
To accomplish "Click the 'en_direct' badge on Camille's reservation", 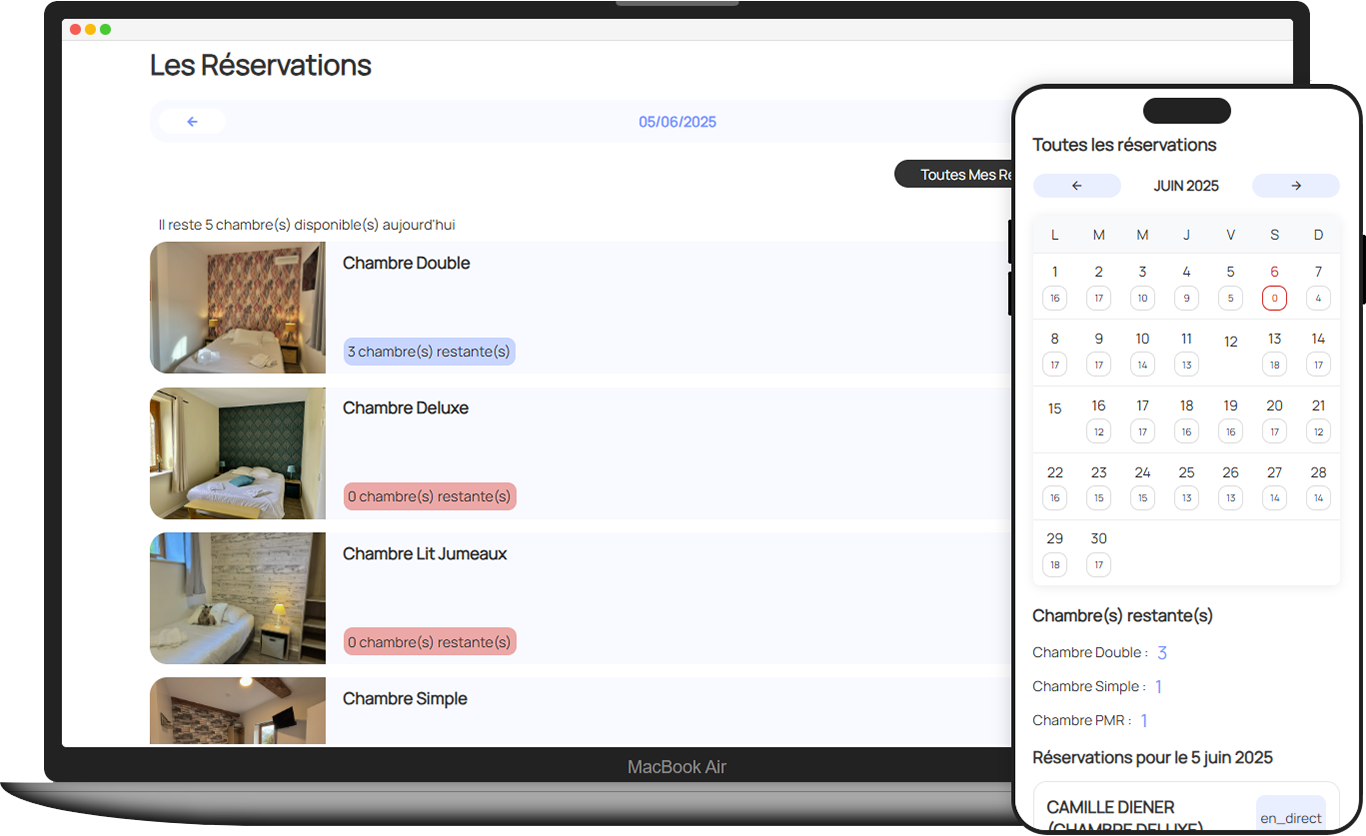I will tap(1290, 817).
